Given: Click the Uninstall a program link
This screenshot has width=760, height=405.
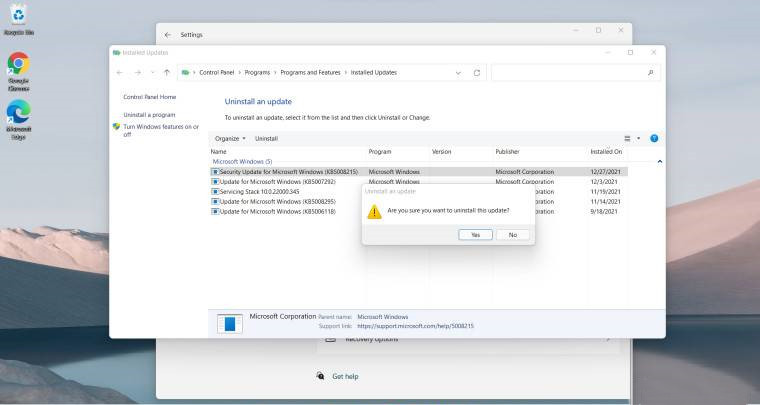Looking at the screenshot, I should [150, 115].
